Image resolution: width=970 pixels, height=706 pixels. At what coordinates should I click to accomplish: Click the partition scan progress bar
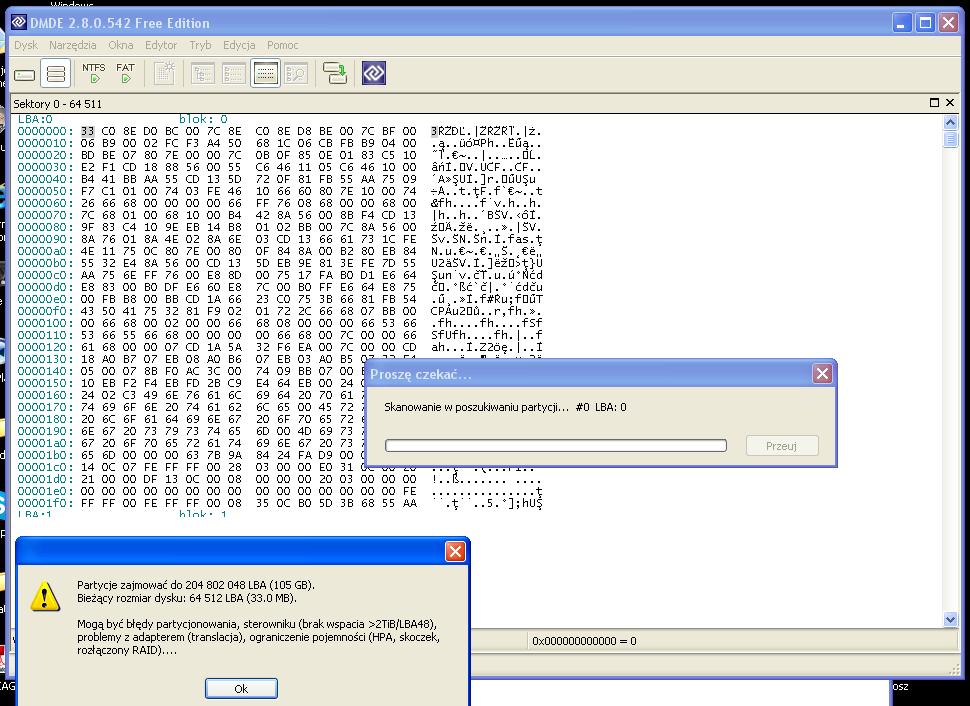coord(556,446)
